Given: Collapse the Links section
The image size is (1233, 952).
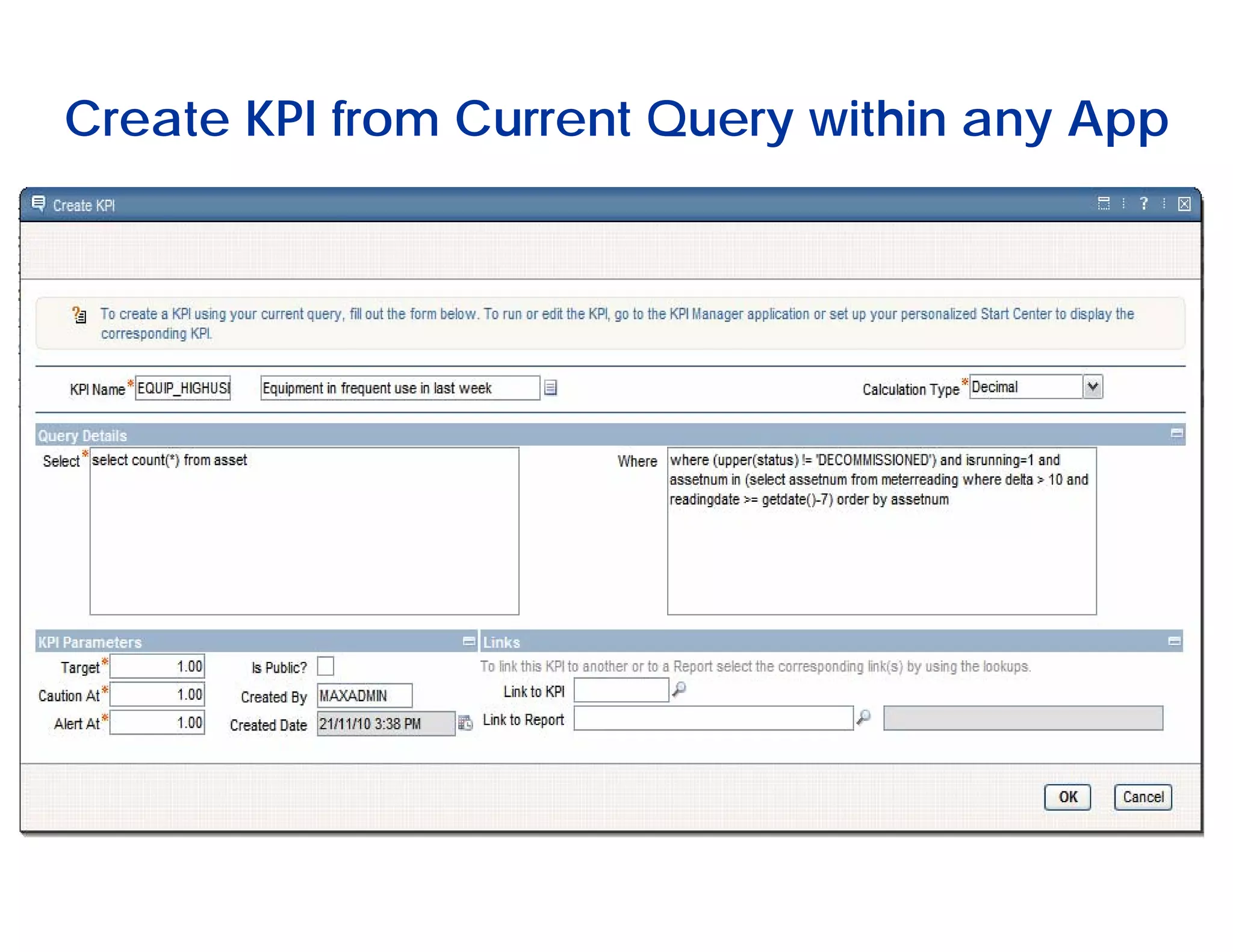Looking at the screenshot, I should pos(1174,641).
